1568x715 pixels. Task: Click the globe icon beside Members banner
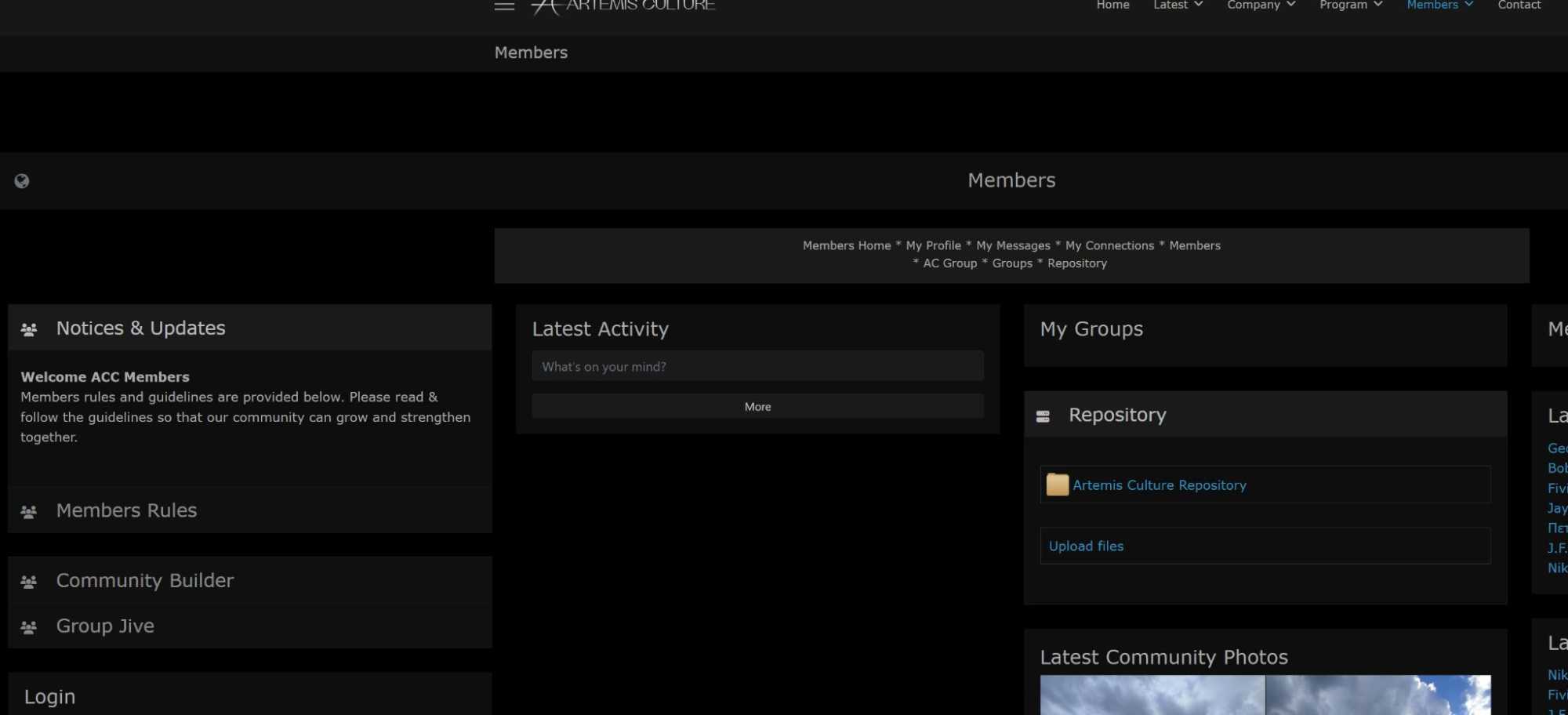click(22, 181)
